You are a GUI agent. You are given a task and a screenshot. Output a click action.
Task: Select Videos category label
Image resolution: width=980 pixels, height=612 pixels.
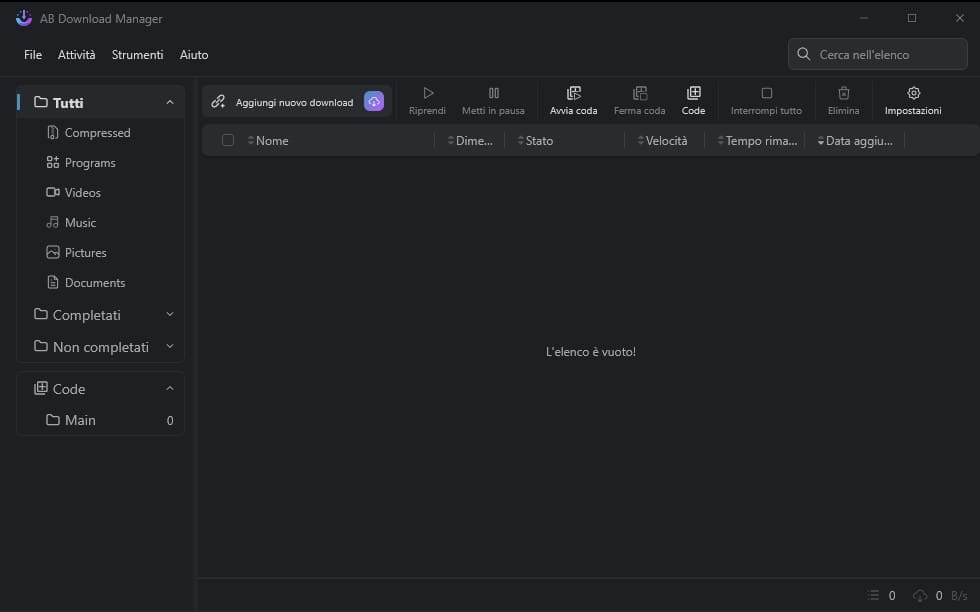(x=82, y=193)
